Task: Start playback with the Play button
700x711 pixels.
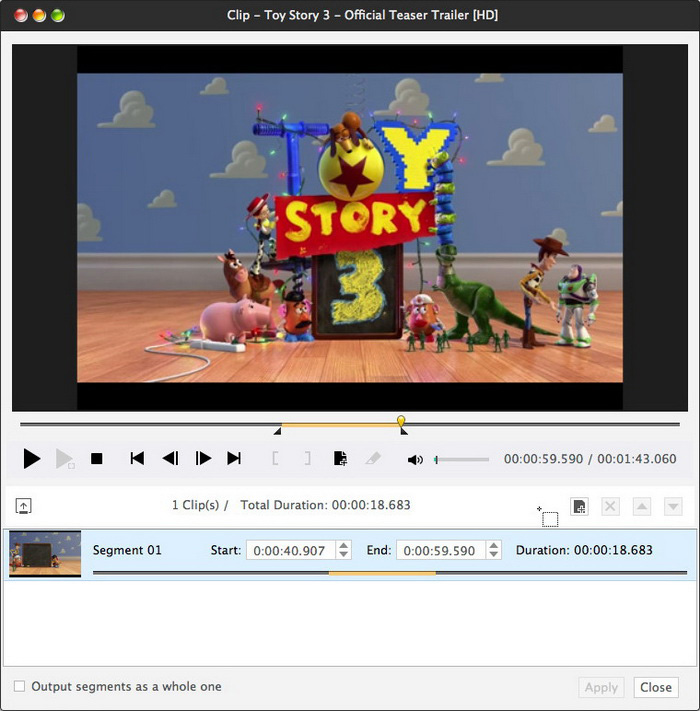Action: (x=32, y=458)
